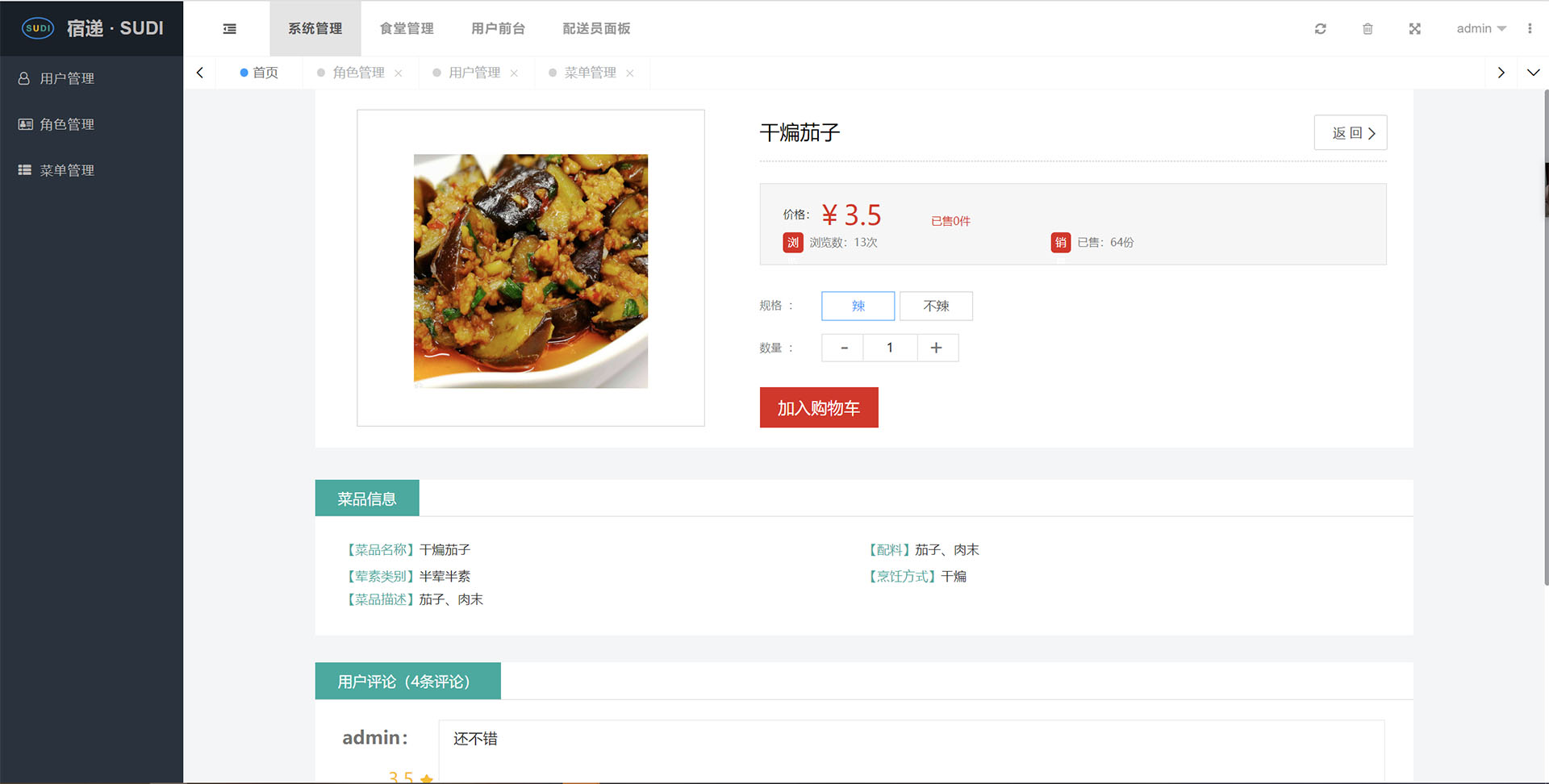This screenshot has height=784, width=1549.
Task: Select the 辣 spicy option
Action: 858,306
